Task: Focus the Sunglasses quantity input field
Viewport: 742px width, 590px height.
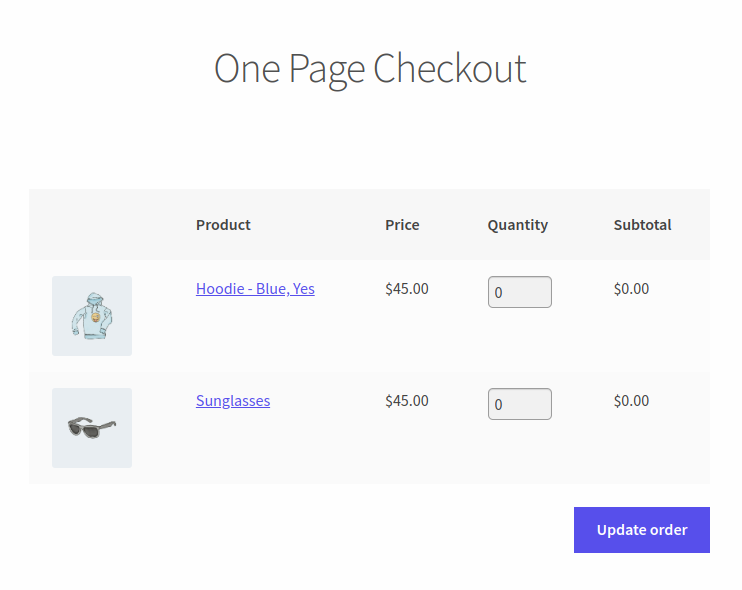Action: [520, 404]
